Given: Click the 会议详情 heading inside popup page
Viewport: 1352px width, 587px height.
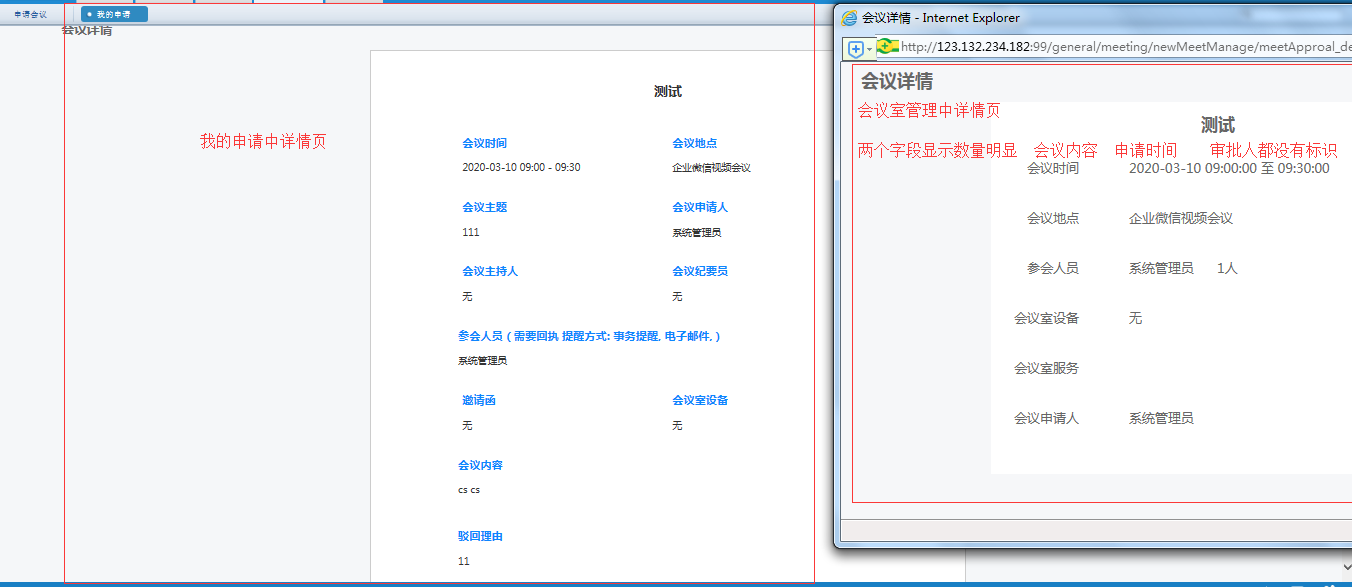Looking at the screenshot, I should pyautogui.click(x=897, y=82).
